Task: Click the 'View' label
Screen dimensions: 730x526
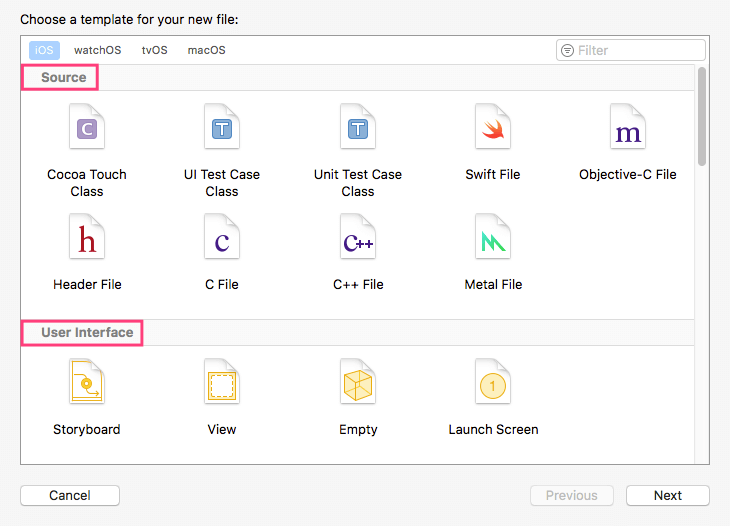Action: pyautogui.click(x=222, y=429)
